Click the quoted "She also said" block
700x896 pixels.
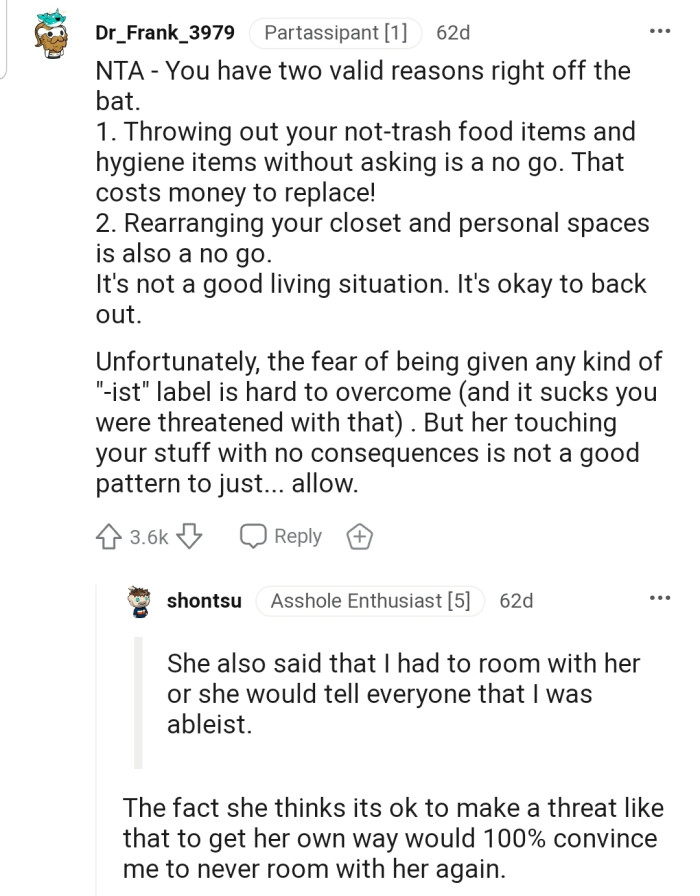coord(403,693)
